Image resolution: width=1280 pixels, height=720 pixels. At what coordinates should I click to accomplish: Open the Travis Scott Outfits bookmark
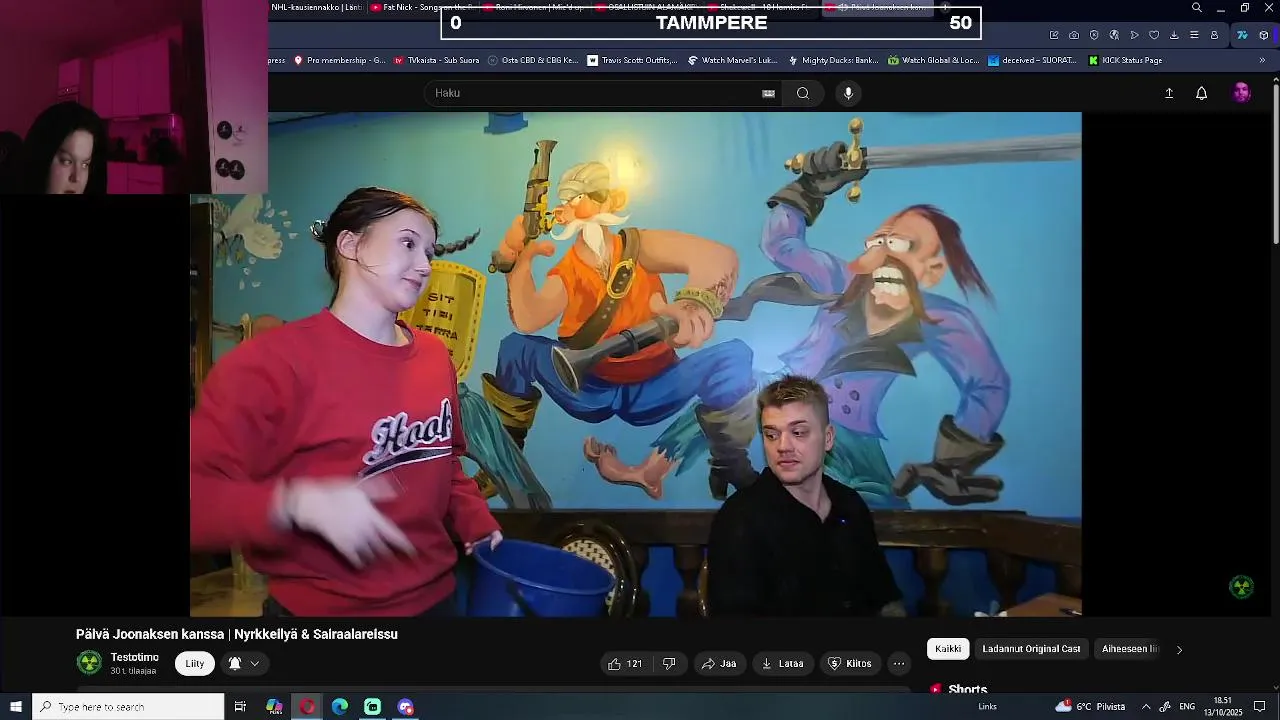(x=632, y=60)
